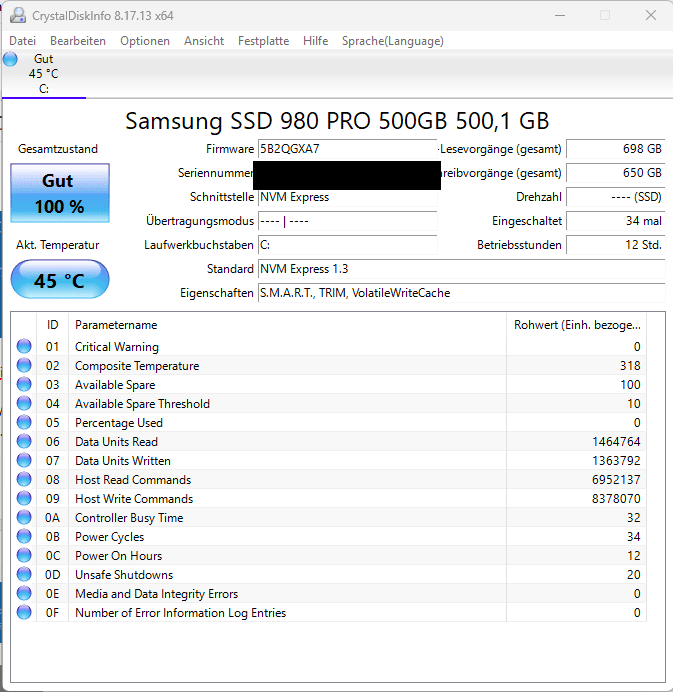Click the status orb for Host Read Commands
The image size is (673, 692).
pyautogui.click(x=24, y=479)
